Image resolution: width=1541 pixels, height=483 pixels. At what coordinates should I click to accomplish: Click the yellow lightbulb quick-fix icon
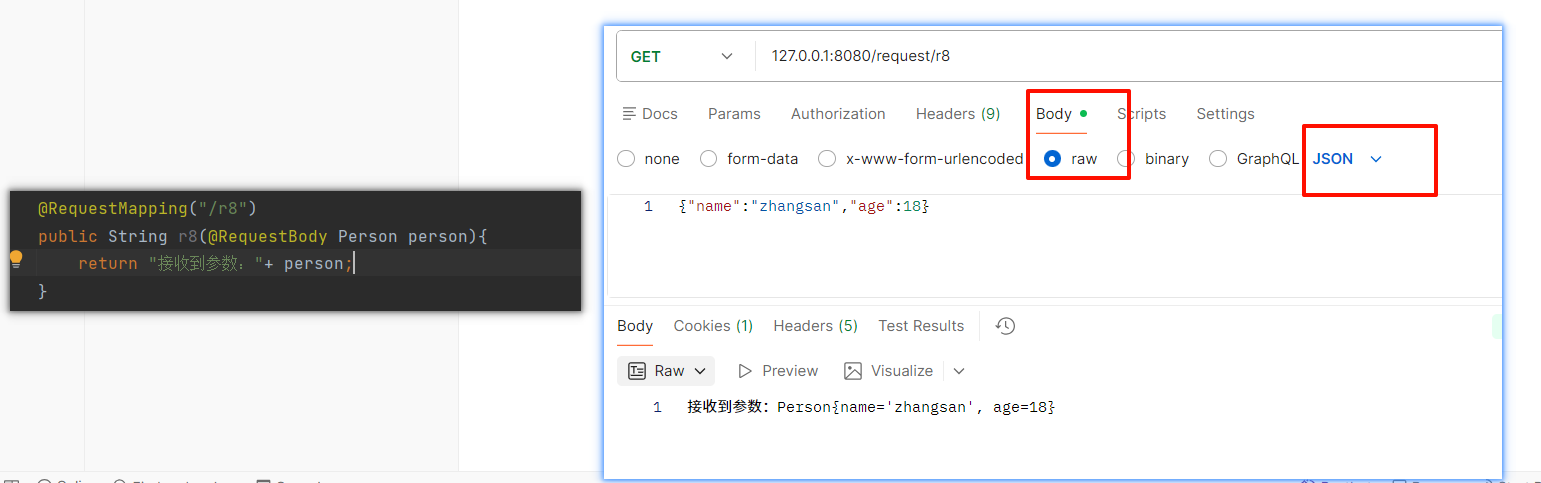pos(16,259)
